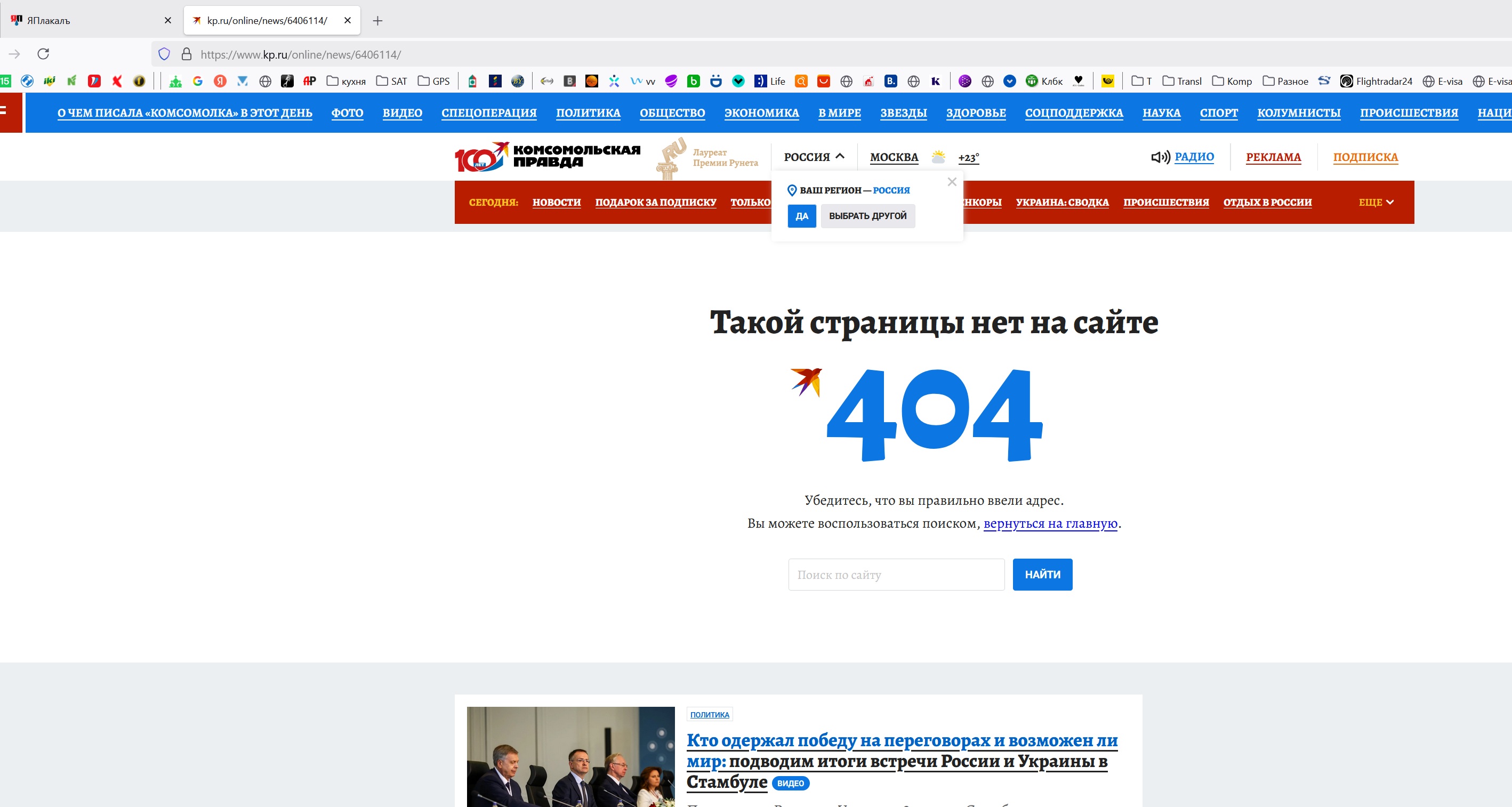This screenshot has height=807, width=1512.
Task: Close the ЯПлакалъ tab
Action: (168, 21)
